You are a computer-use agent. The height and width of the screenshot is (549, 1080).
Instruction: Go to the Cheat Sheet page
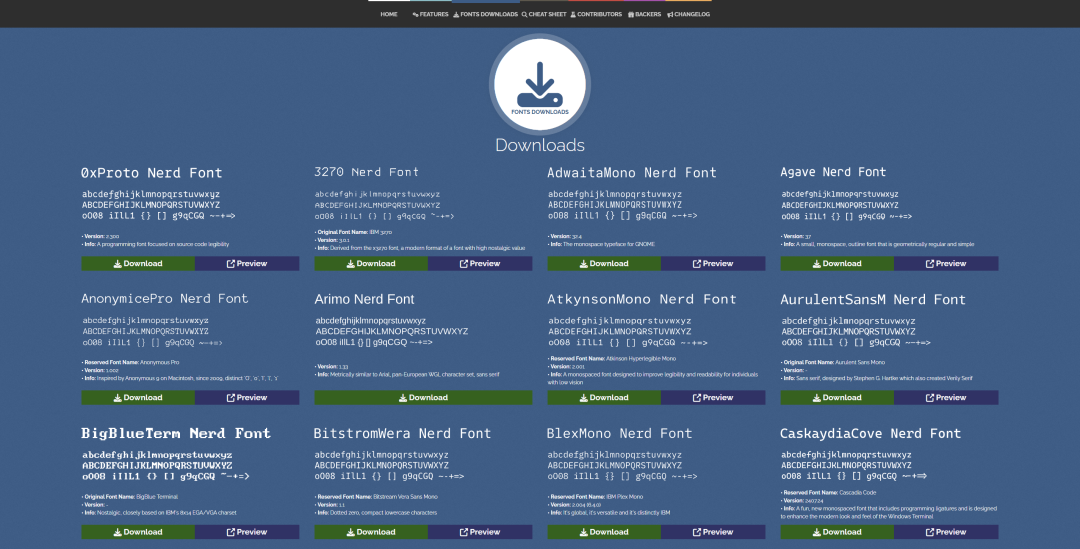pyautogui.click(x=543, y=14)
